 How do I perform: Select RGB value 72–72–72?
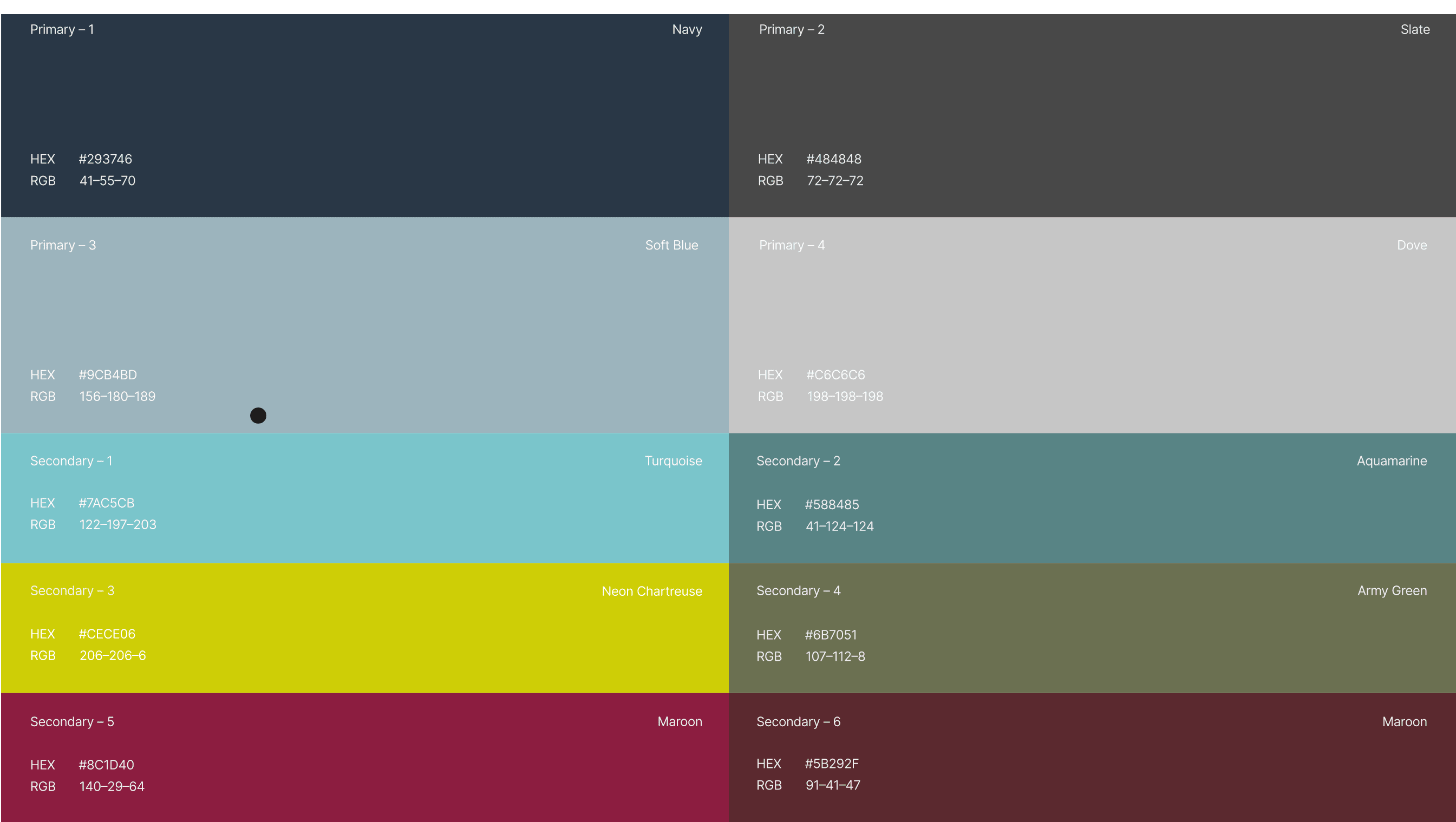click(x=835, y=181)
